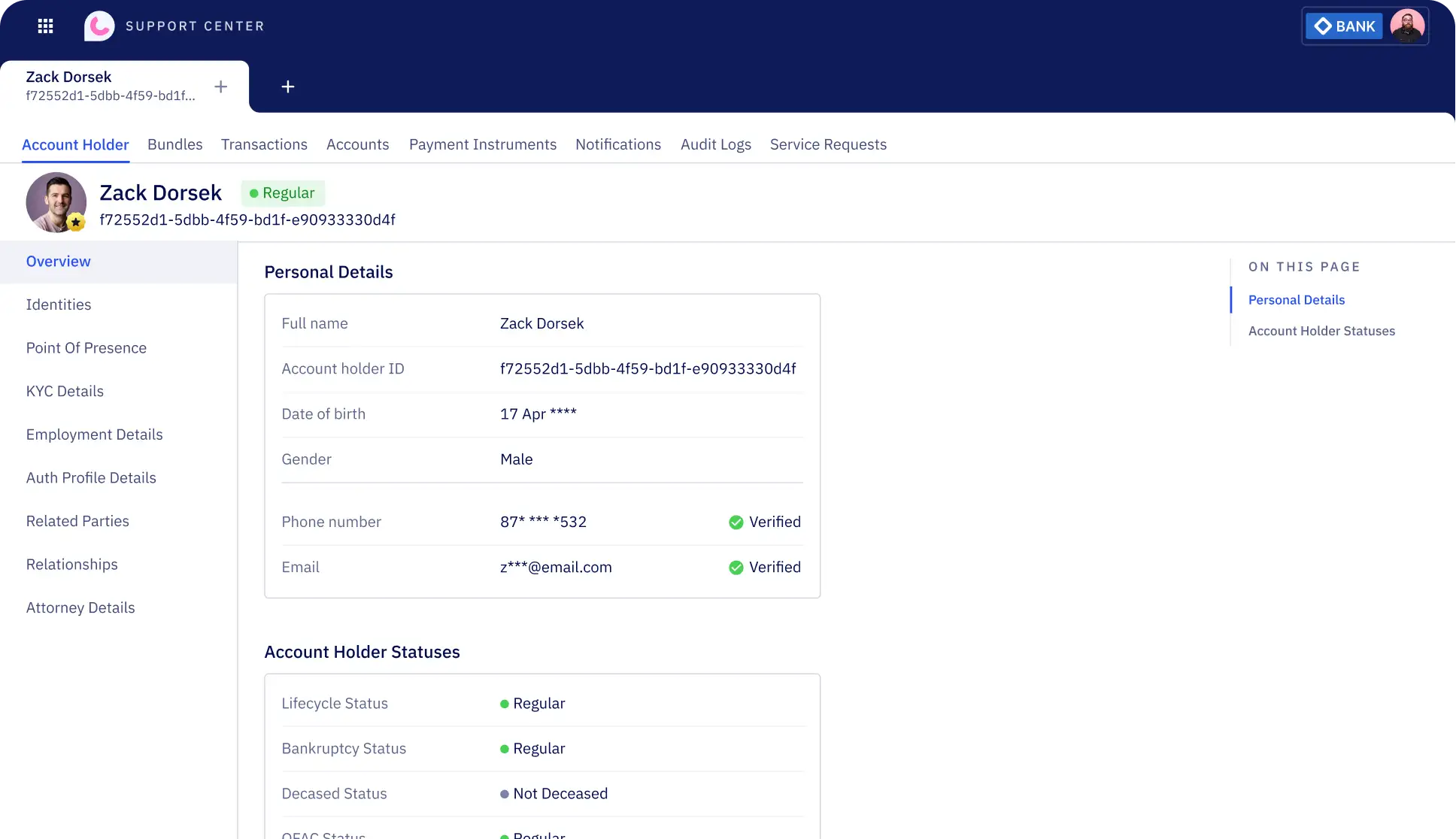This screenshot has height=839, width=1456.
Task: Click the Regular status badge by name
Action: (x=283, y=193)
